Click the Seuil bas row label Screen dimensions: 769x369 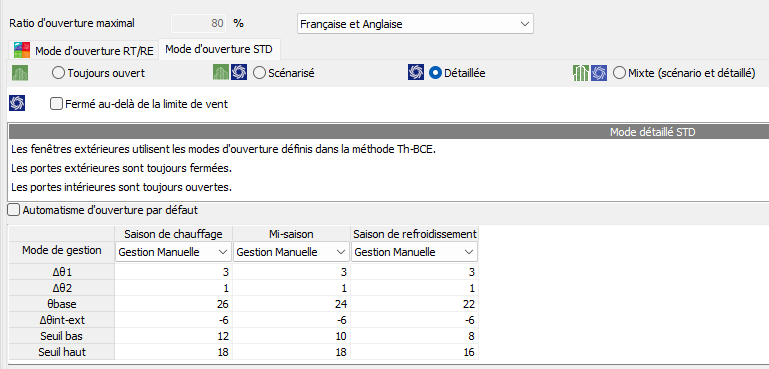point(62,336)
